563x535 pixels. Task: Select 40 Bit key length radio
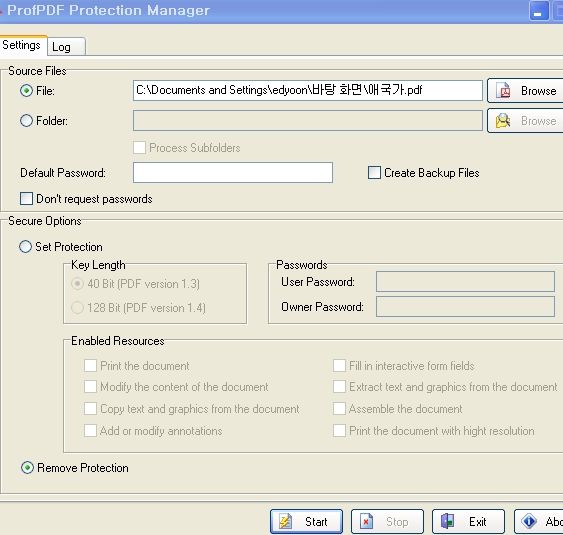tap(77, 284)
